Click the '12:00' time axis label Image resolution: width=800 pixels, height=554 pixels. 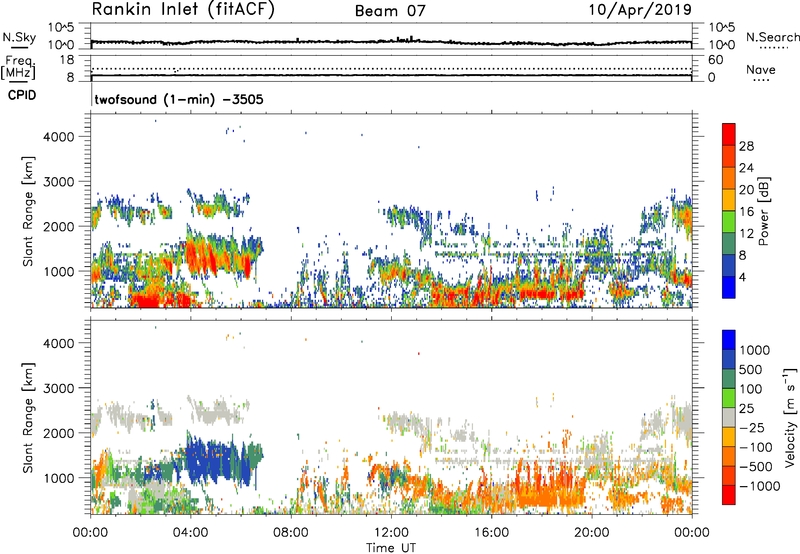[x=391, y=533]
